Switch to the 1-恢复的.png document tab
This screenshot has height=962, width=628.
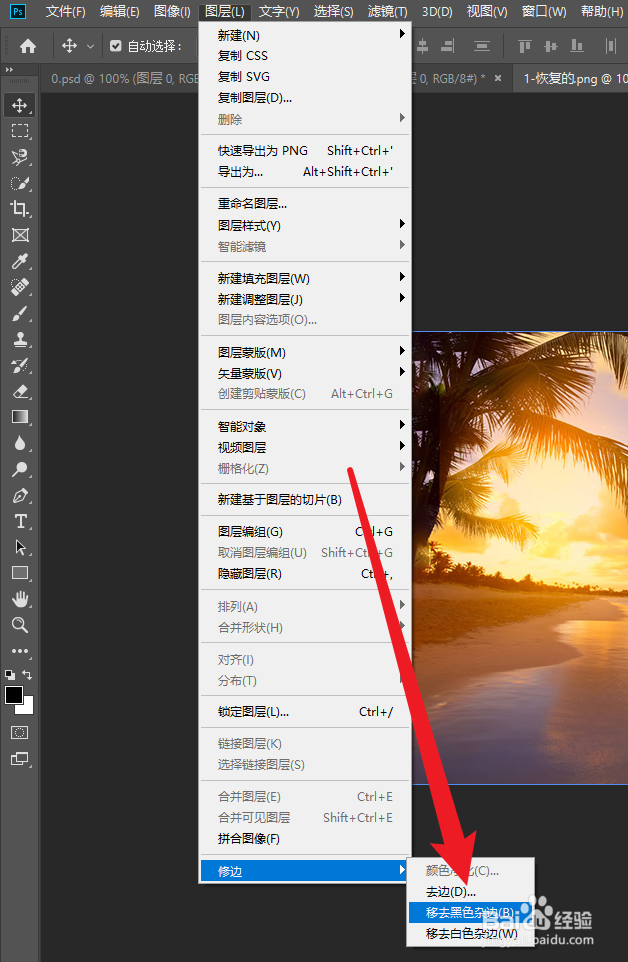tap(572, 79)
